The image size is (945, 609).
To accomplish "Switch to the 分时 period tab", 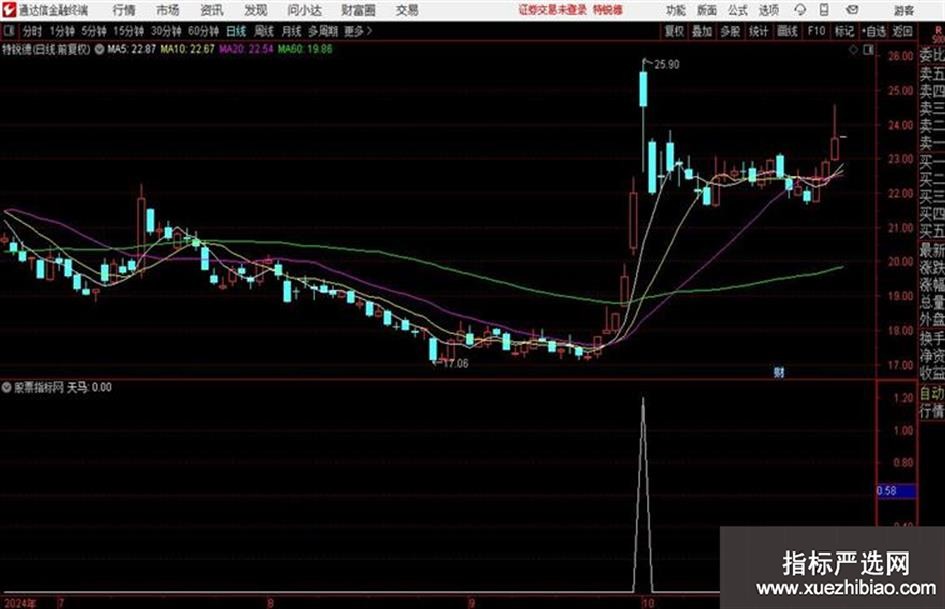I will [32, 31].
